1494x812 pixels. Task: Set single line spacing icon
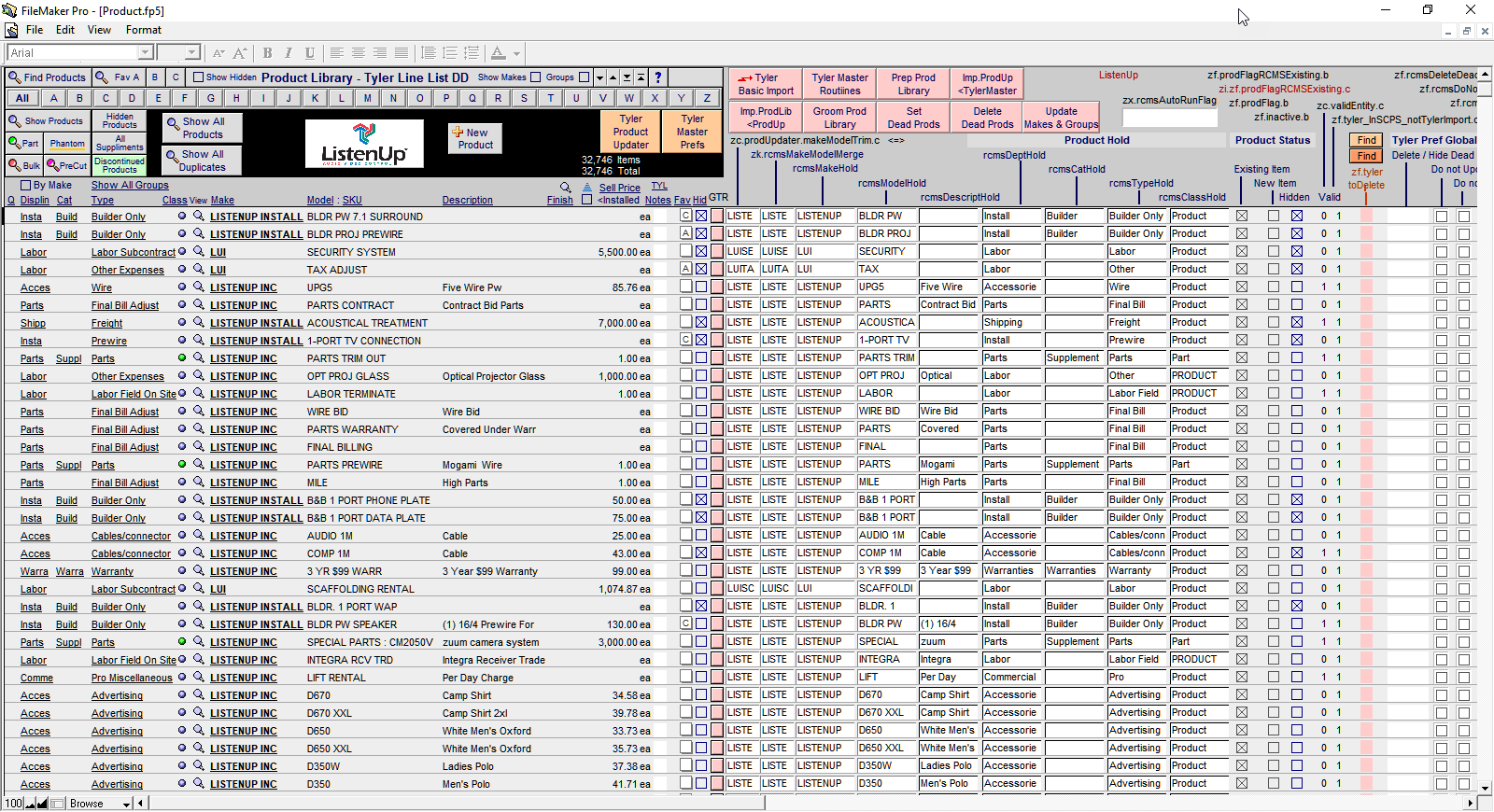[x=429, y=53]
